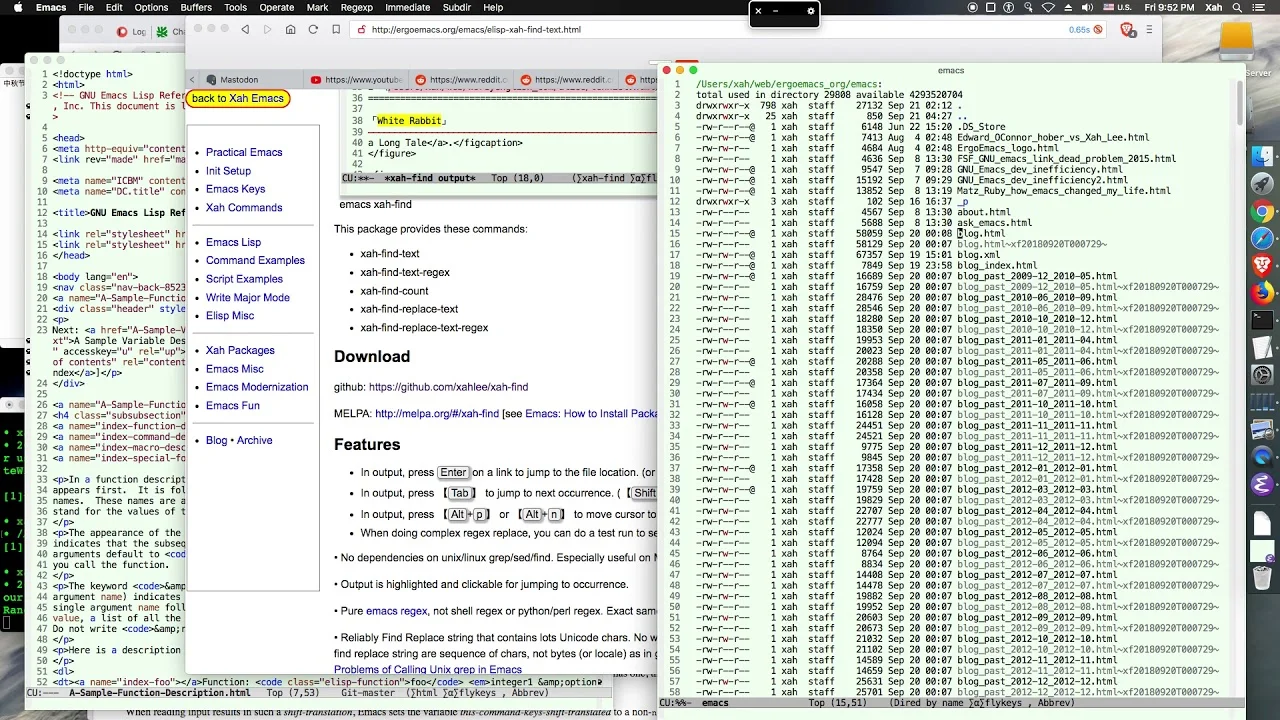The image size is (1280, 720).
Task: Click the browser back arrow
Action: click(x=245, y=30)
